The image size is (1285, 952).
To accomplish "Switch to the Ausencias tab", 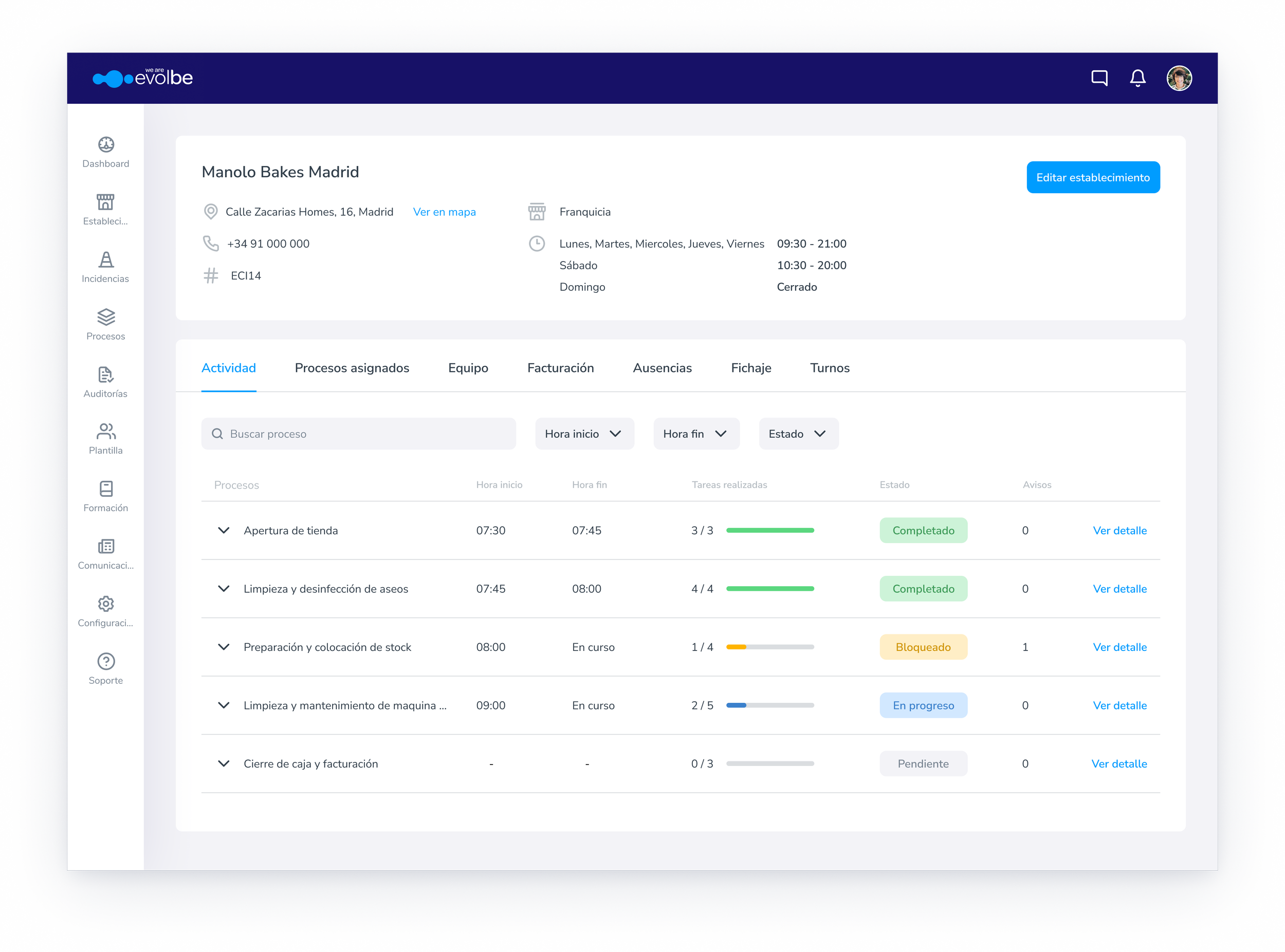I will coord(662,368).
